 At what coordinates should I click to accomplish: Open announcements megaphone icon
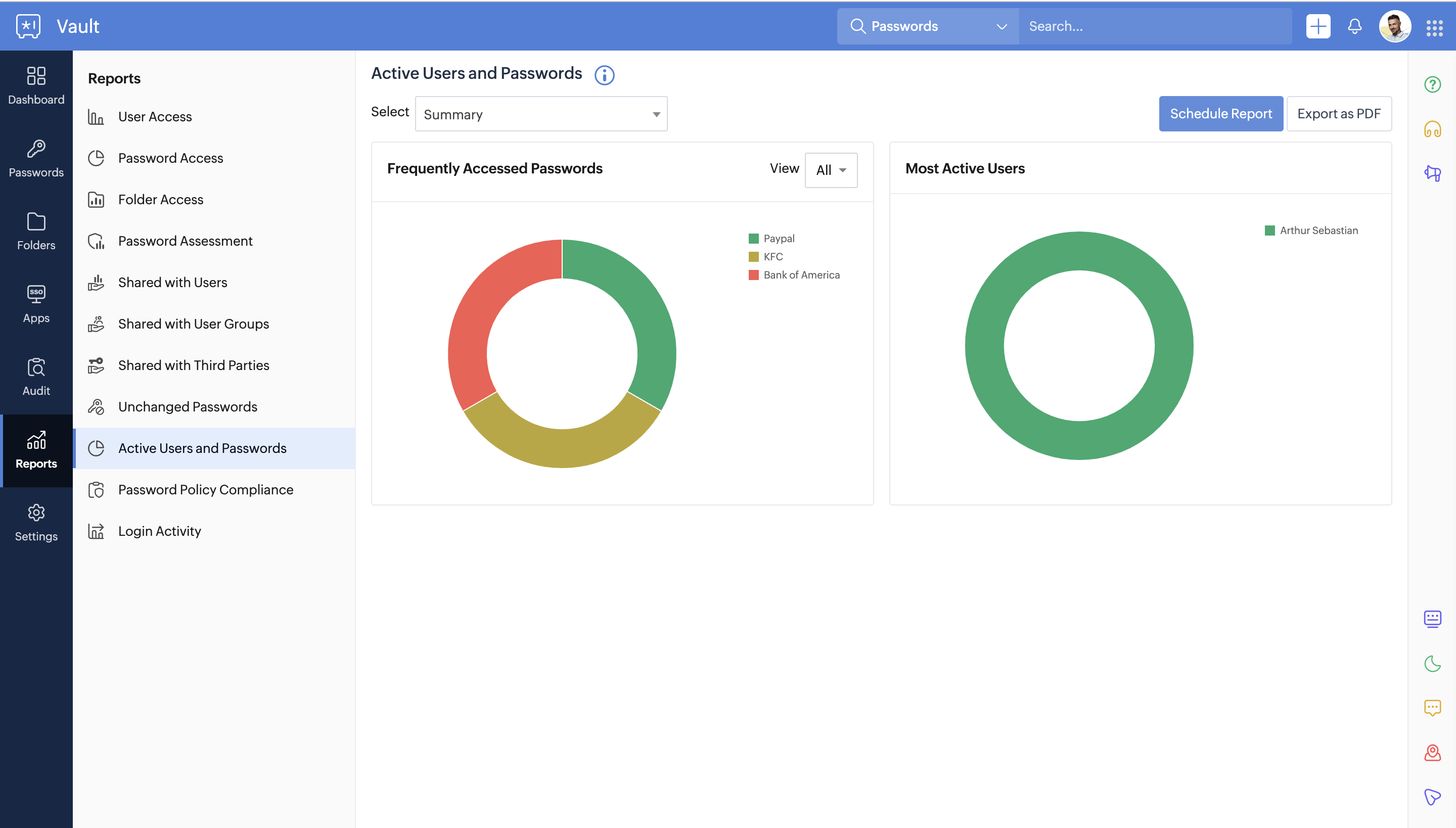pos(1432,173)
